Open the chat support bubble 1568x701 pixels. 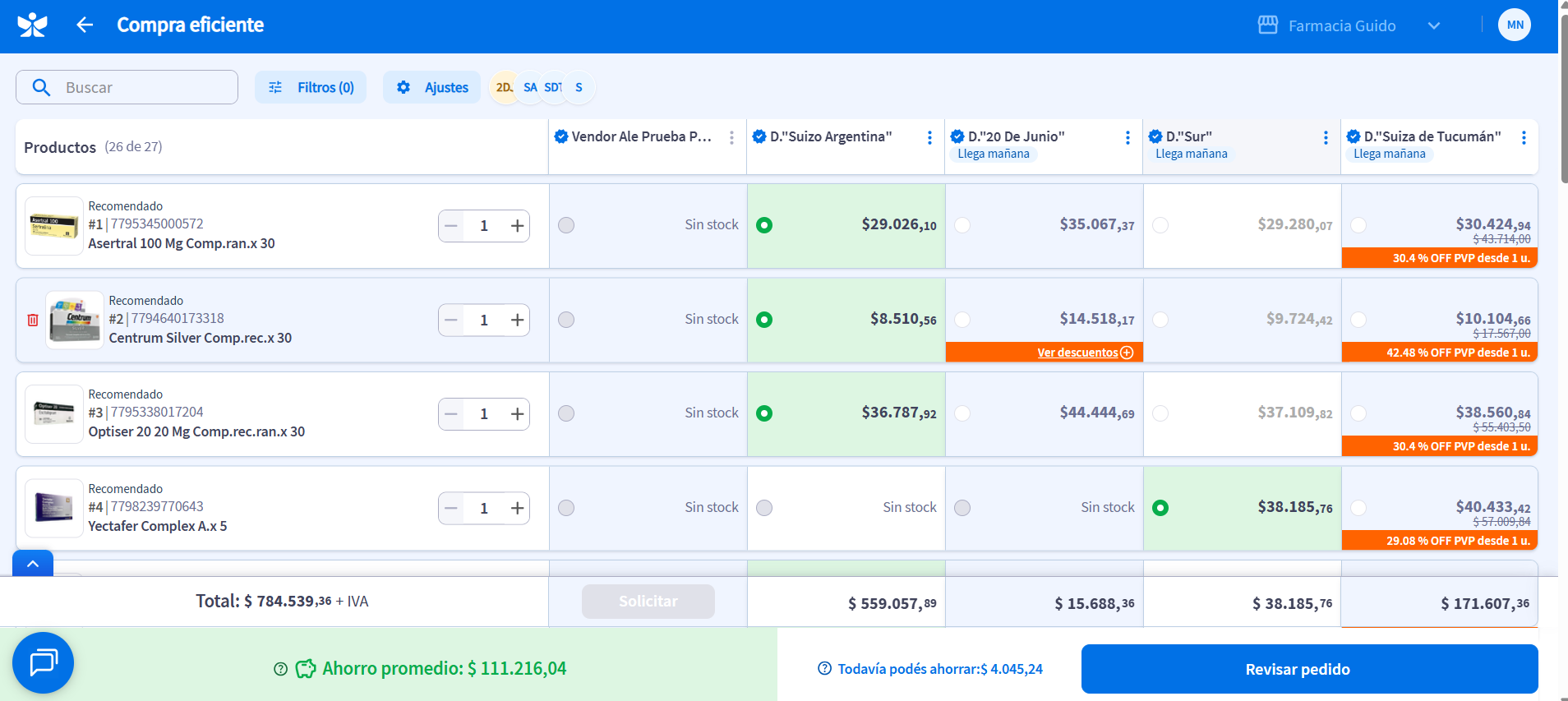(43, 662)
